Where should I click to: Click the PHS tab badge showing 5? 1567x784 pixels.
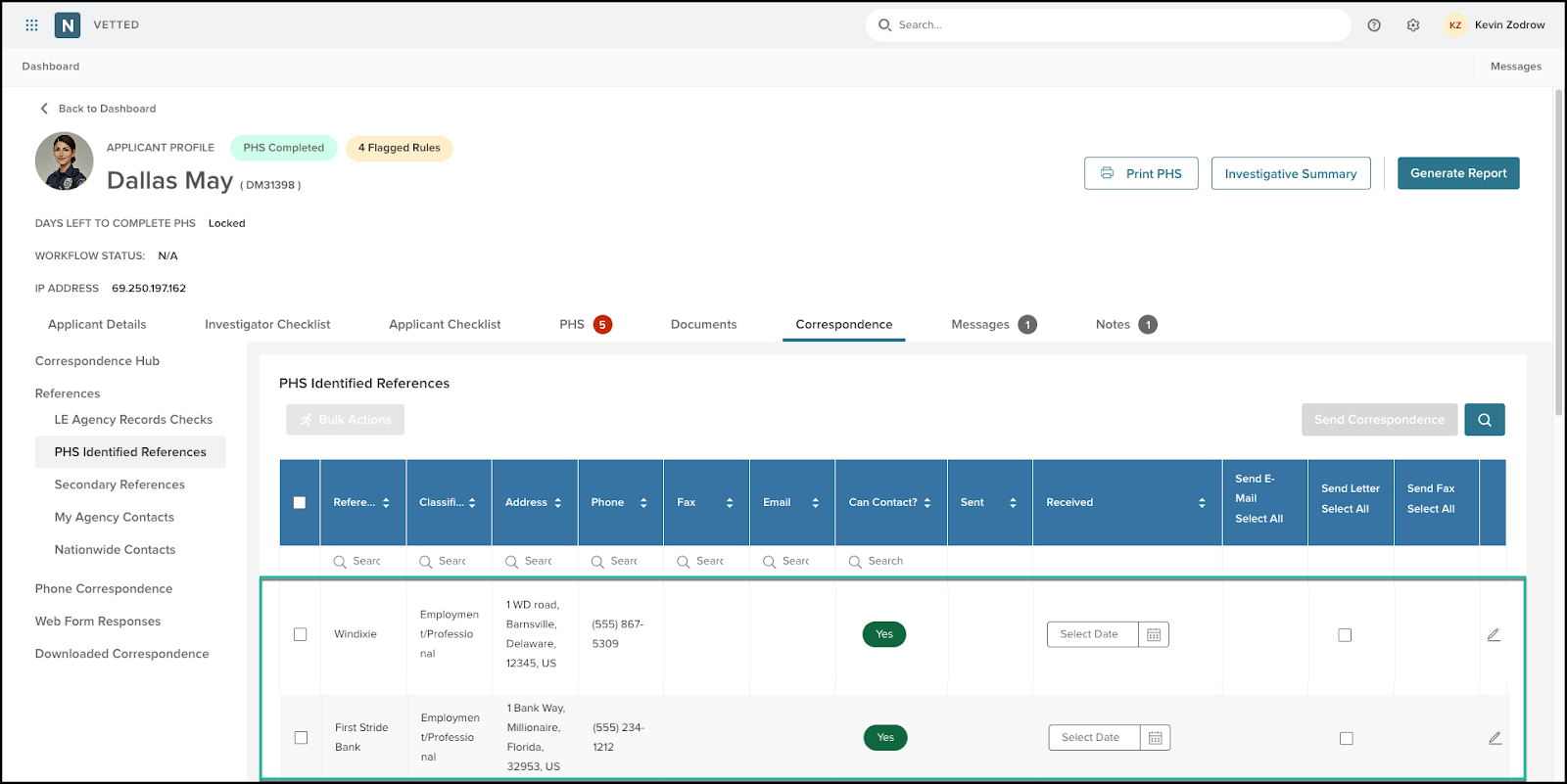click(x=602, y=325)
